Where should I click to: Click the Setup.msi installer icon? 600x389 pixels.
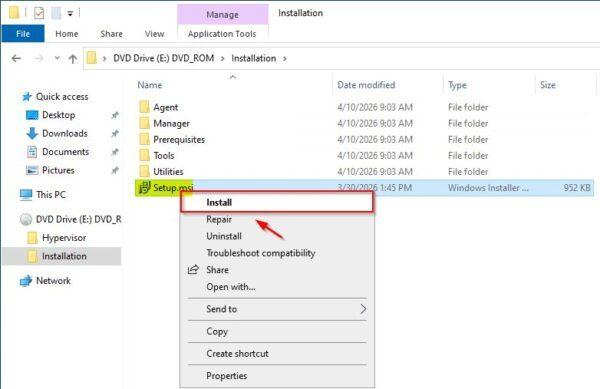[x=145, y=187]
